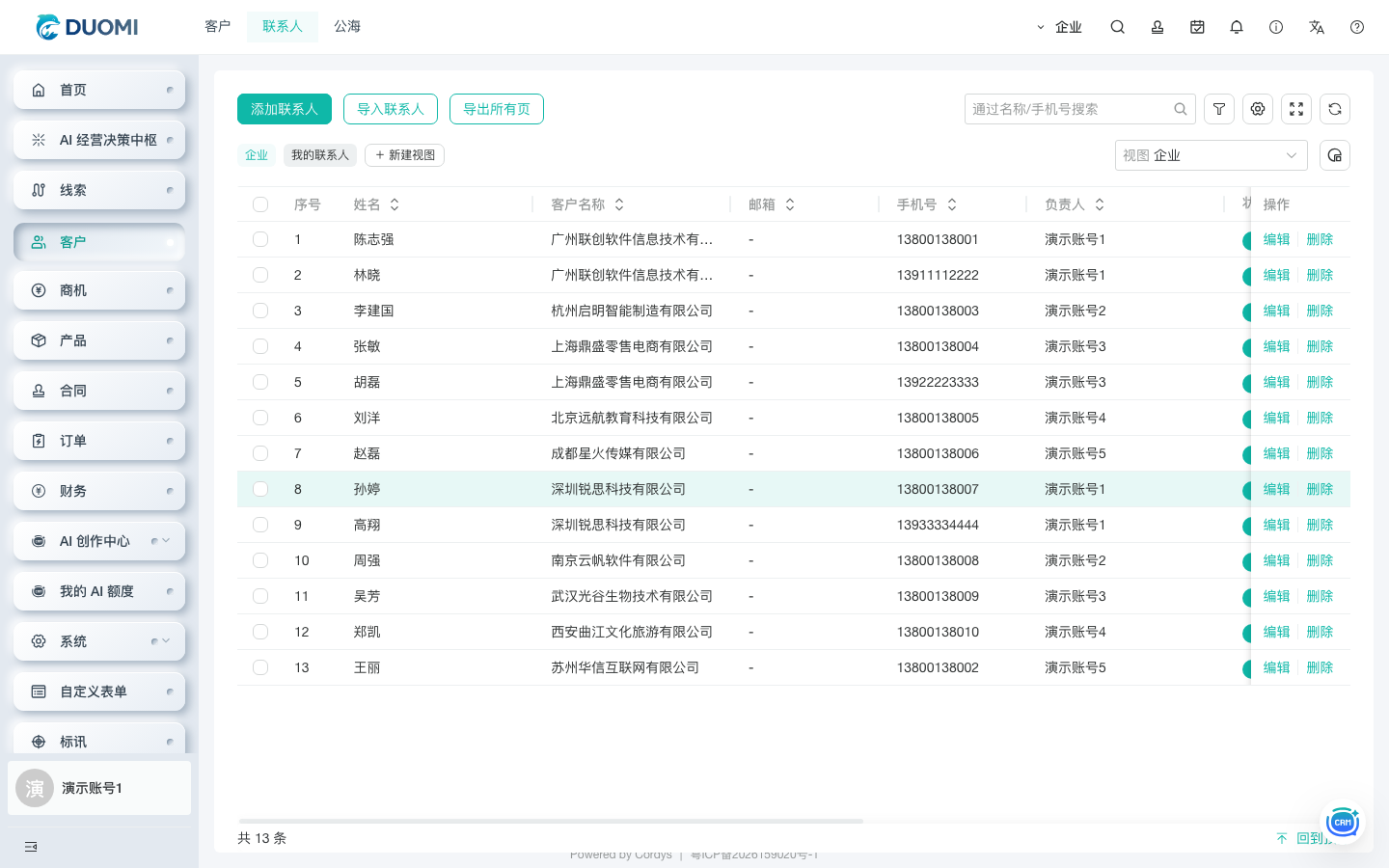Open the language translation icon
1389x868 pixels.
coord(1317,27)
